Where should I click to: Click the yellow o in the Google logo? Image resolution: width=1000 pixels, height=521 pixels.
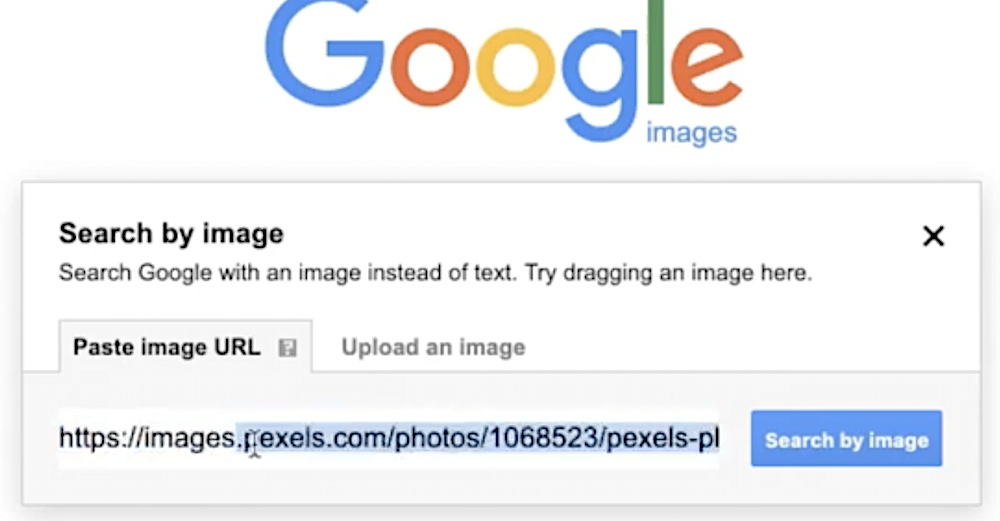[x=515, y=67]
